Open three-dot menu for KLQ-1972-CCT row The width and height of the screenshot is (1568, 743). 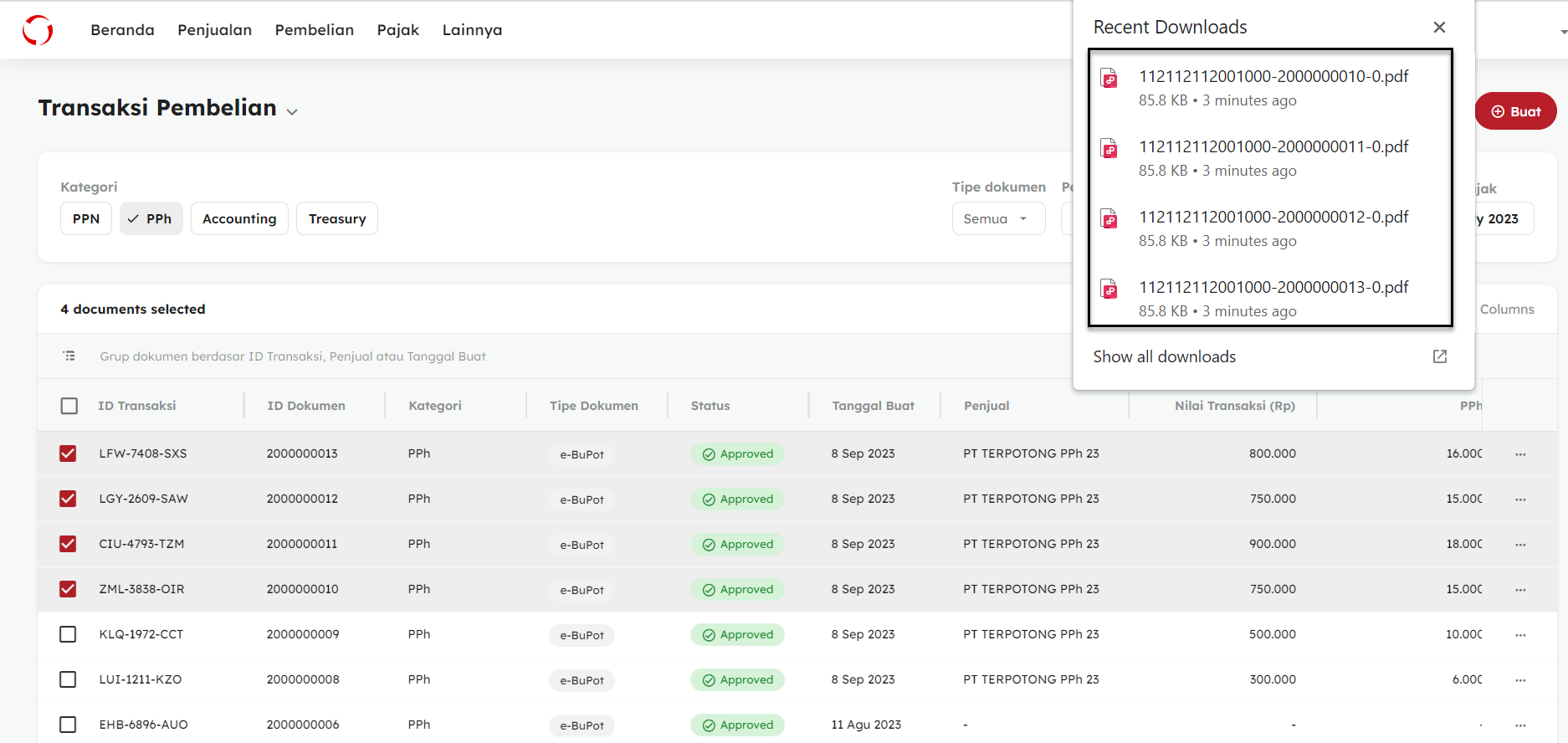pos(1519,635)
